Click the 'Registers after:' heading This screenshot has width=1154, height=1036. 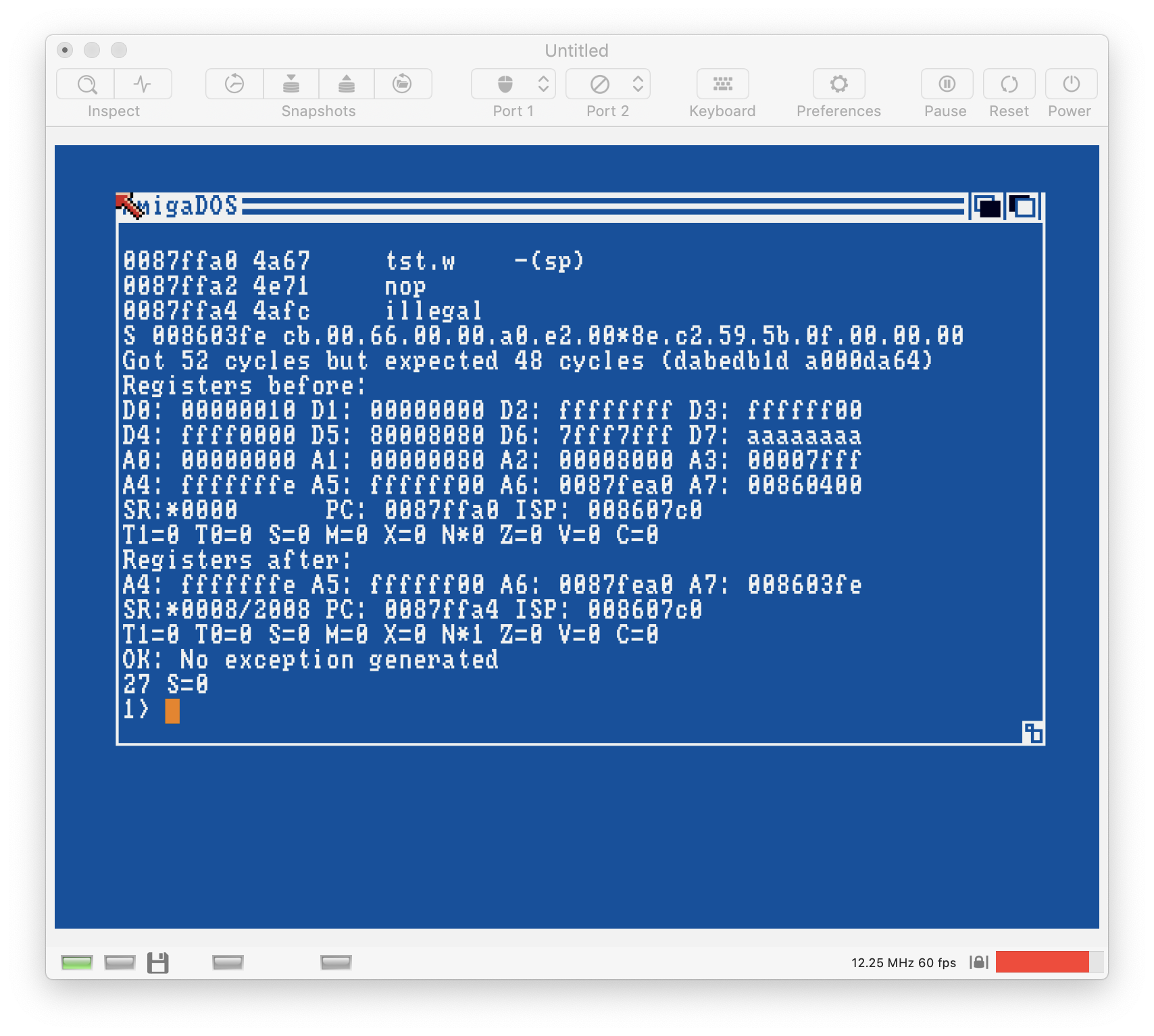click(237, 560)
